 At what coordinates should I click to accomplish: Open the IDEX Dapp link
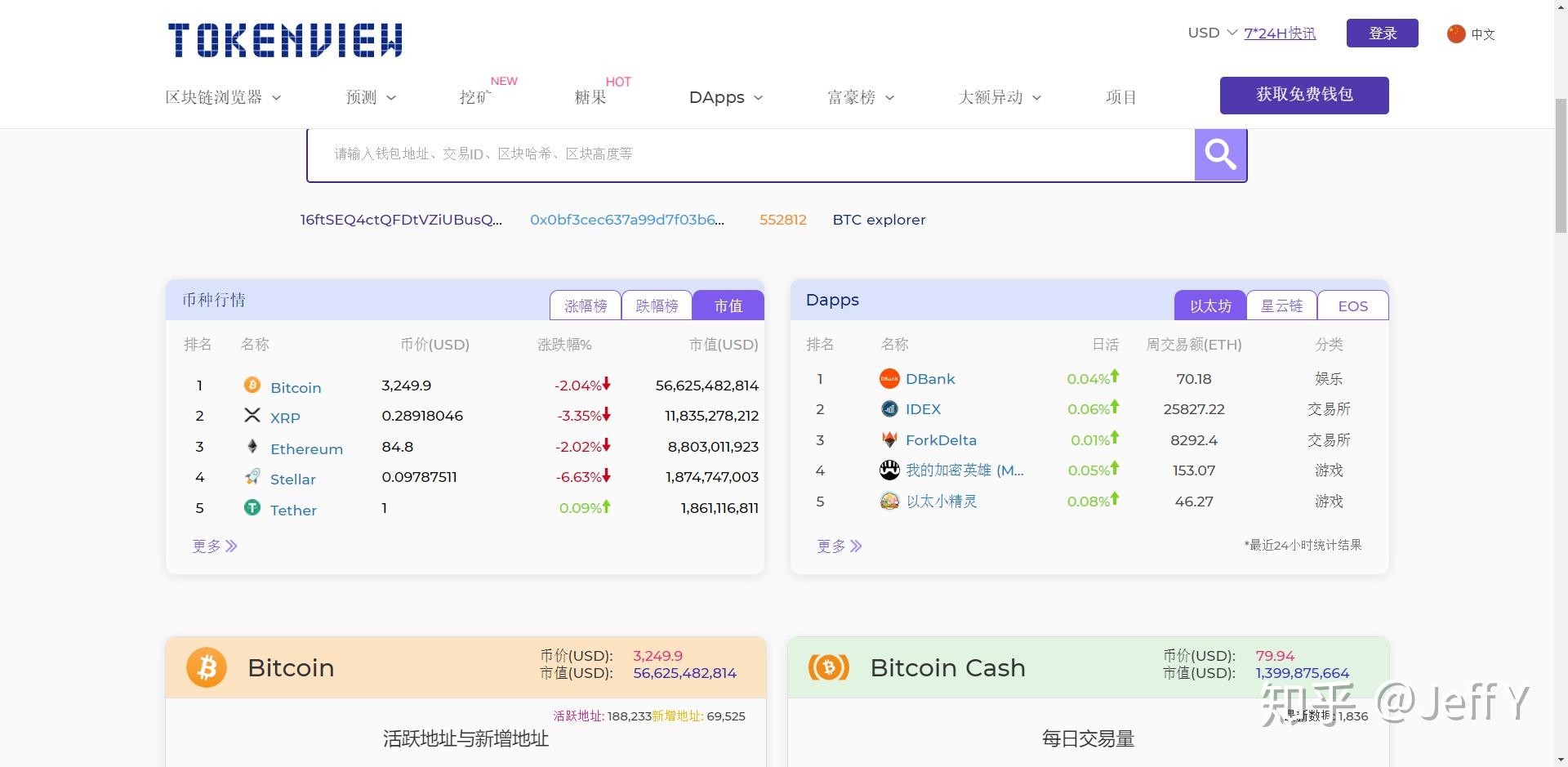point(923,409)
